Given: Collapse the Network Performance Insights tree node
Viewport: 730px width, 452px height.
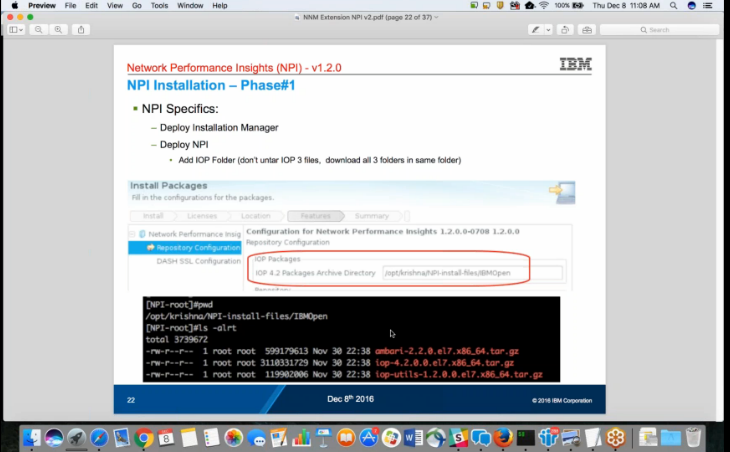Looking at the screenshot, I should (132, 234).
